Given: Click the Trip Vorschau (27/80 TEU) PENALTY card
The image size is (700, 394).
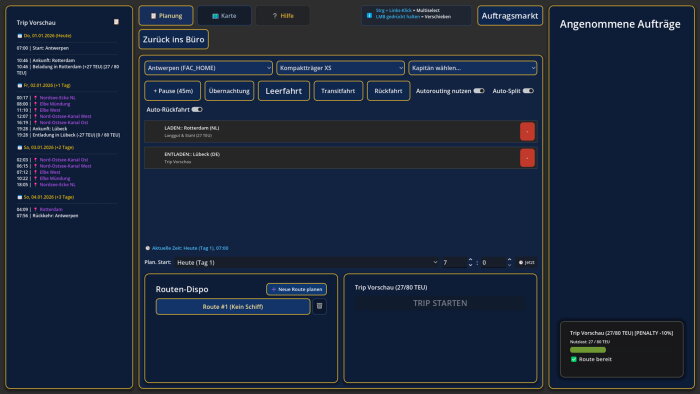Looking at the screenshot, I should tap(621, 349).
